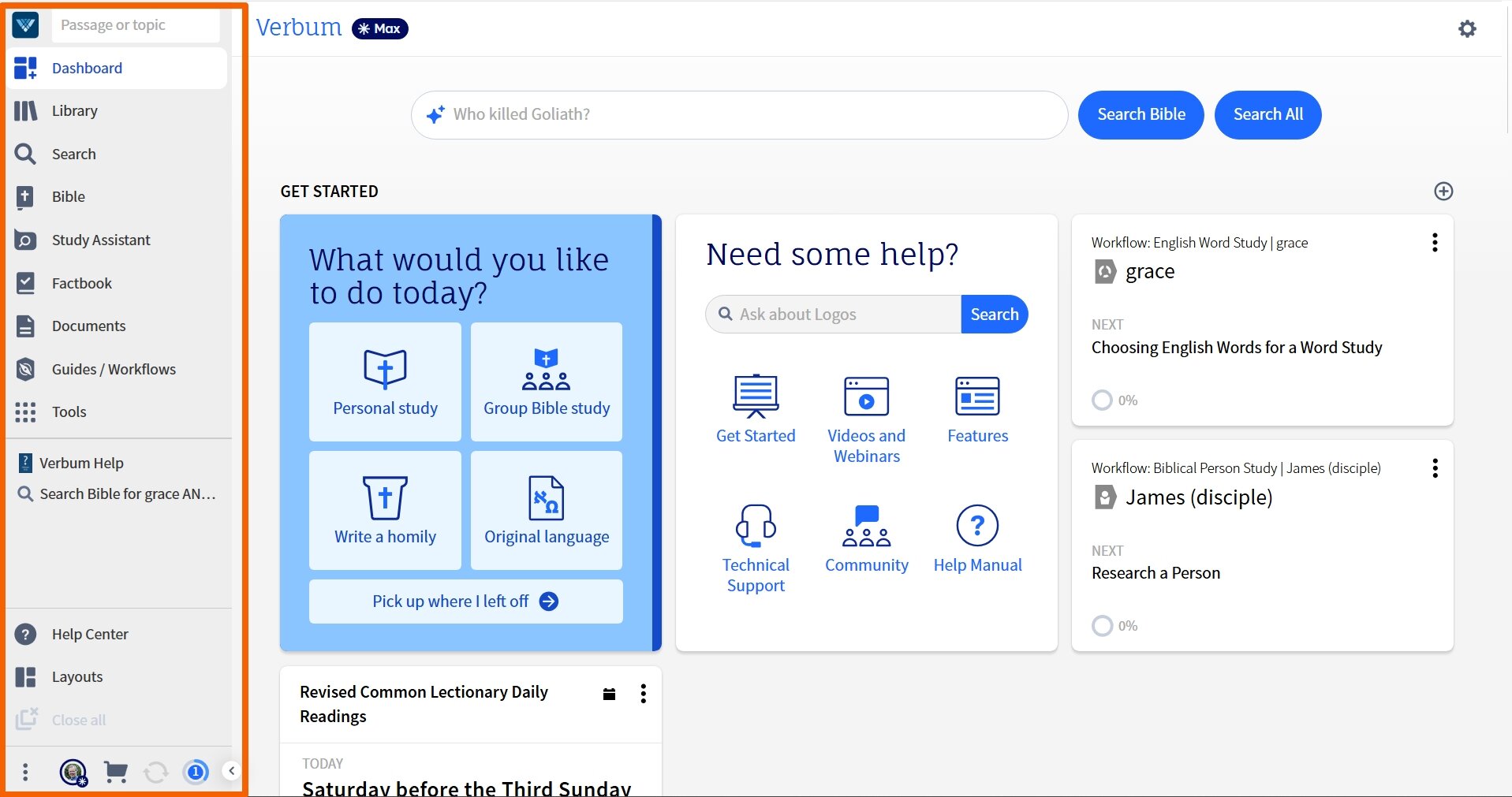The image size is (1512, 797).
Task: Open Revised Common Lectionary Daily Readings
Action: tap(424, 704)
